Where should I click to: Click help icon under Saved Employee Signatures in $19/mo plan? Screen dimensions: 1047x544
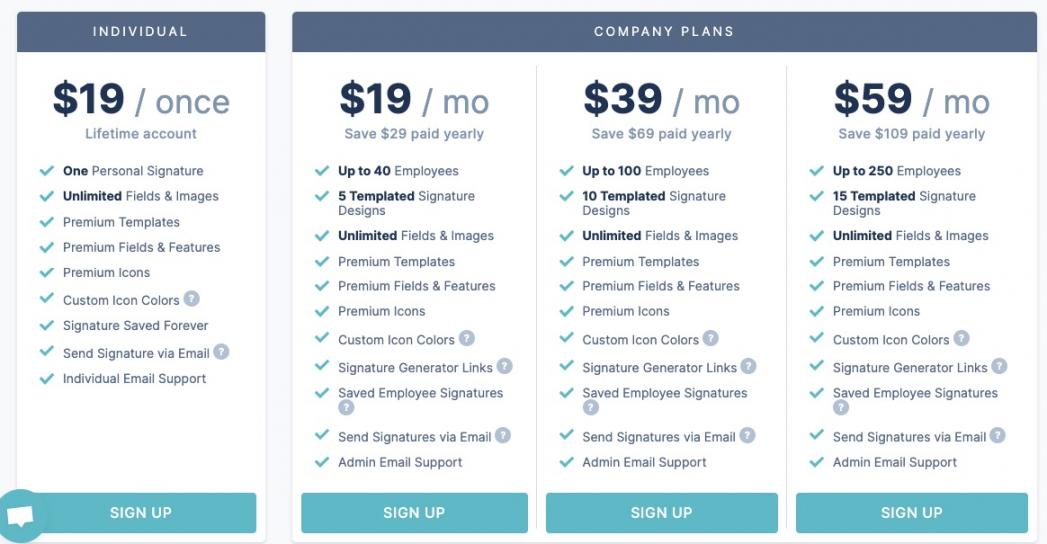(x=346, y=408)
